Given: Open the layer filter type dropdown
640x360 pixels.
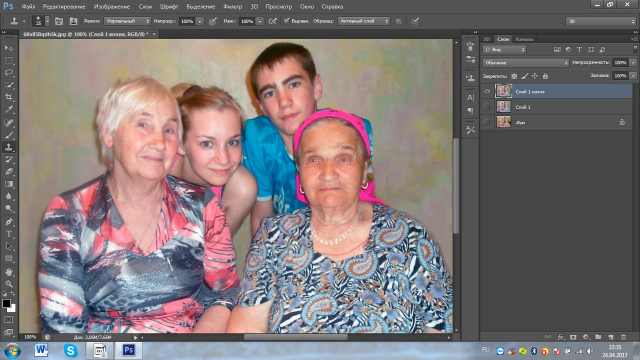Looking at the screenshot, I should coord(505,50).
